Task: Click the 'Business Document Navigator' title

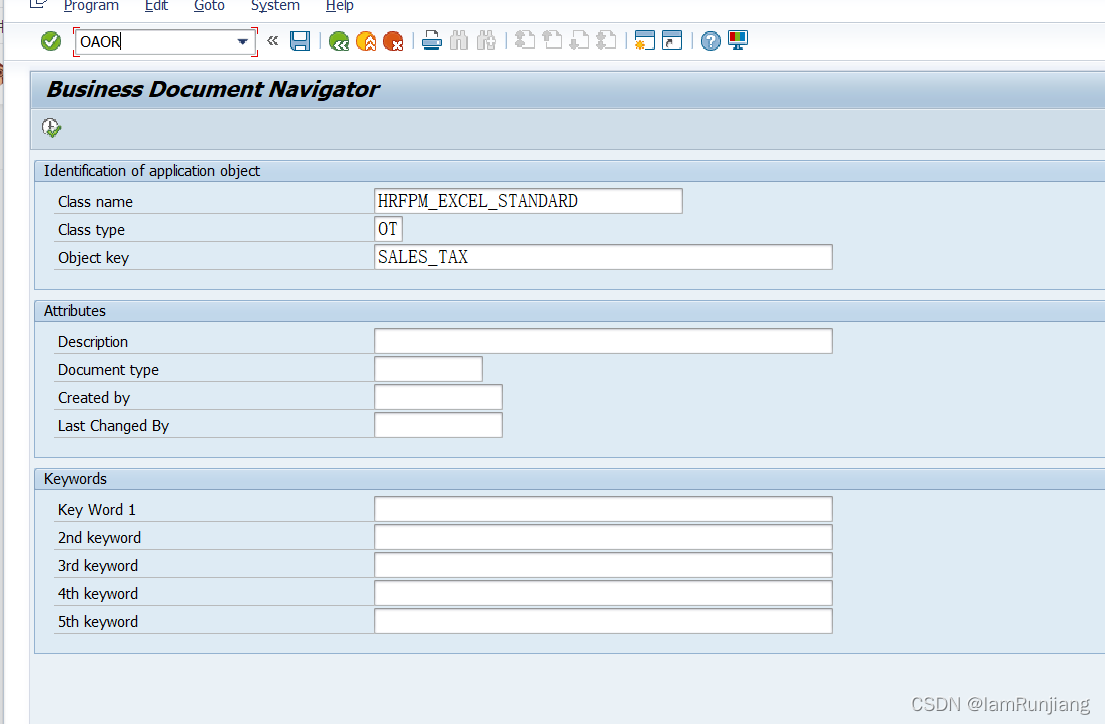Action: tap(212, 90)
